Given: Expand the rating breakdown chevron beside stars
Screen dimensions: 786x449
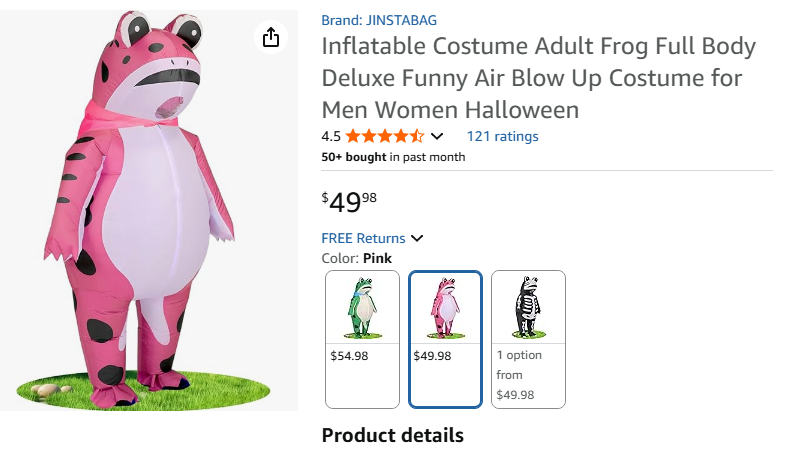Looking at the screenshot, I should [x=437, y=137].
